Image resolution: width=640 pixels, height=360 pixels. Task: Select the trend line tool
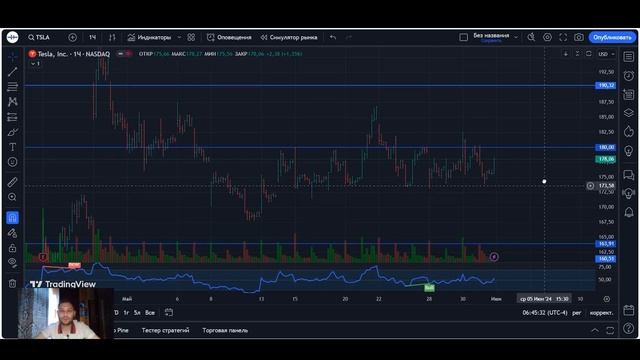coord(13,71)
